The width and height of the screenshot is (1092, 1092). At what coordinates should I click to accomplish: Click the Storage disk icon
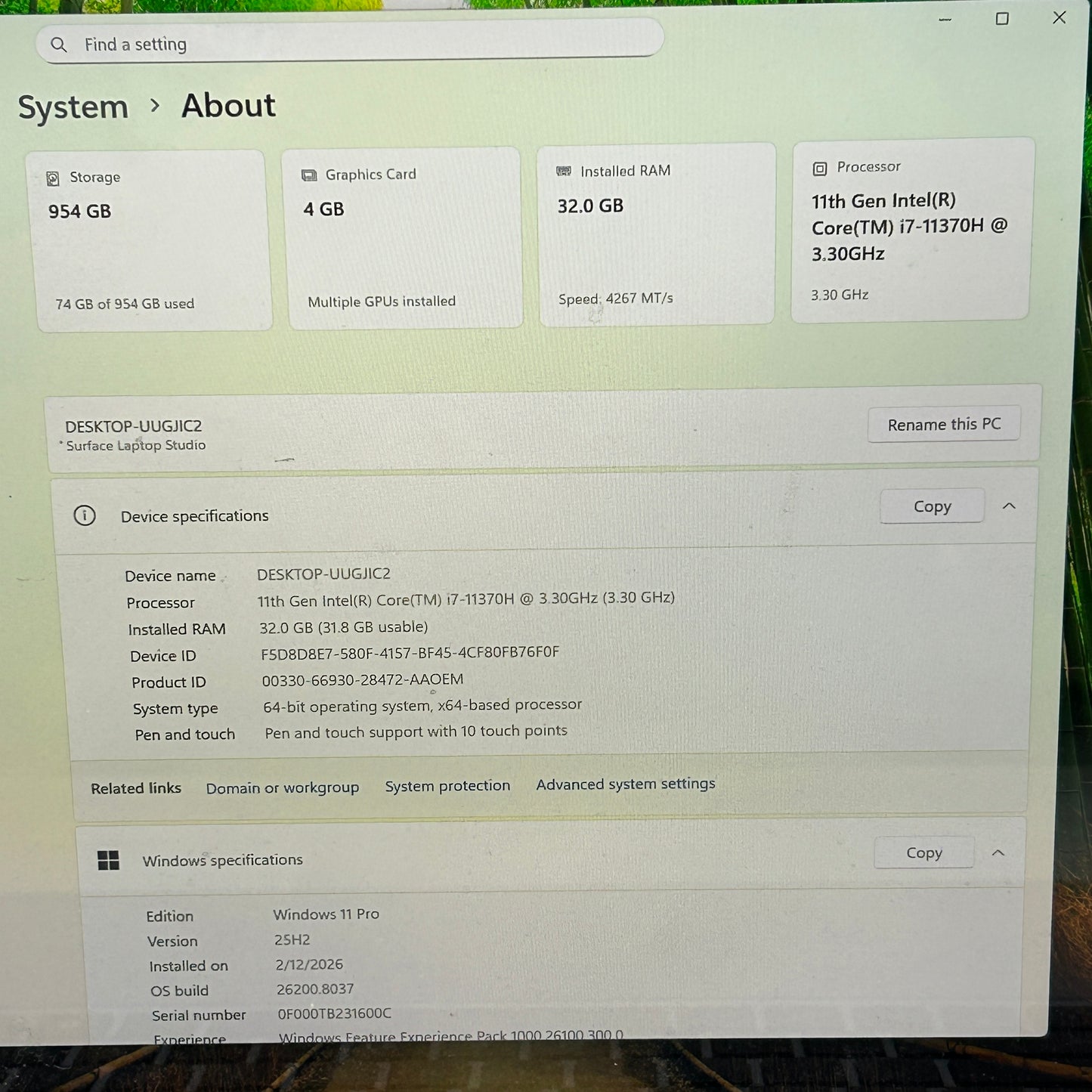[x=53, y=178]
